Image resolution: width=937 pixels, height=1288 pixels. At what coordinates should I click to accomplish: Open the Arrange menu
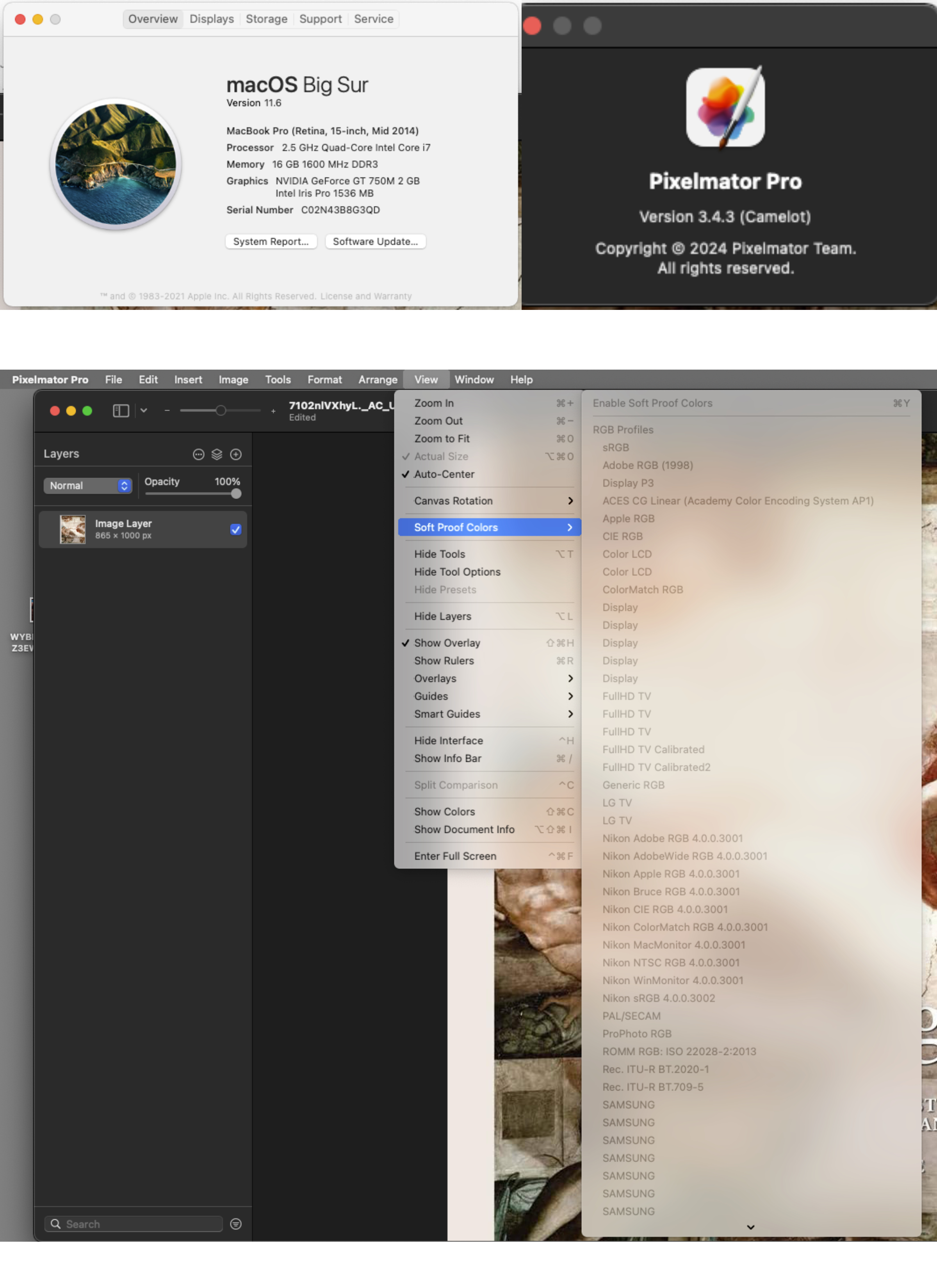tap(377, 379)
